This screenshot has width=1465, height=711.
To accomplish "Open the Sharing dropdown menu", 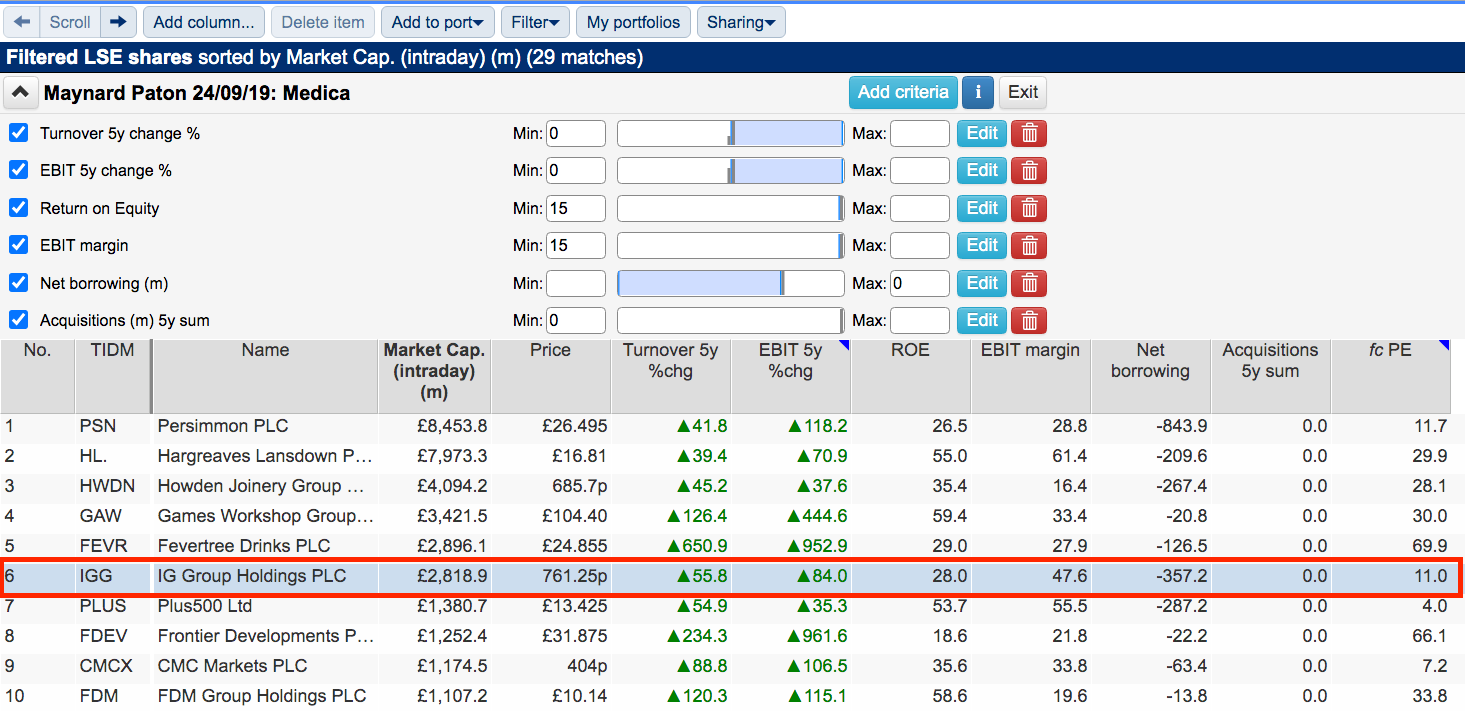I will (741, 22).
